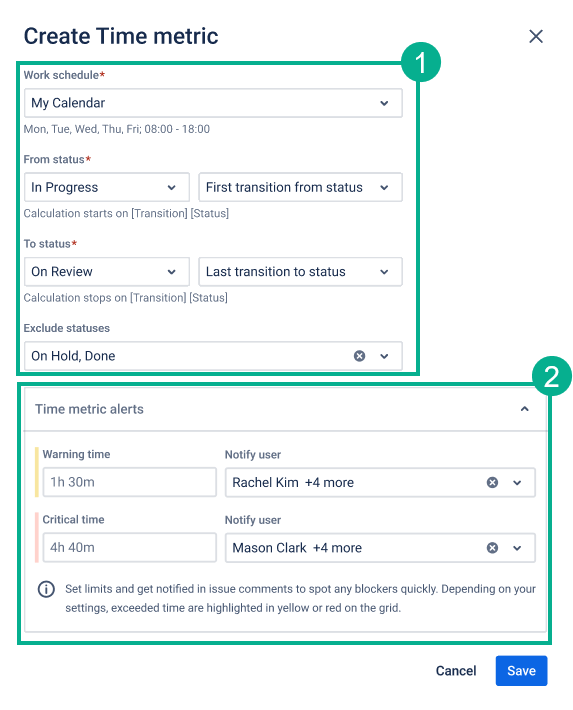This screenshot has width=573, height=710.
Task: Open the On Review to-status dropdown
Action: pyautogui.click(x=107, y=272)
